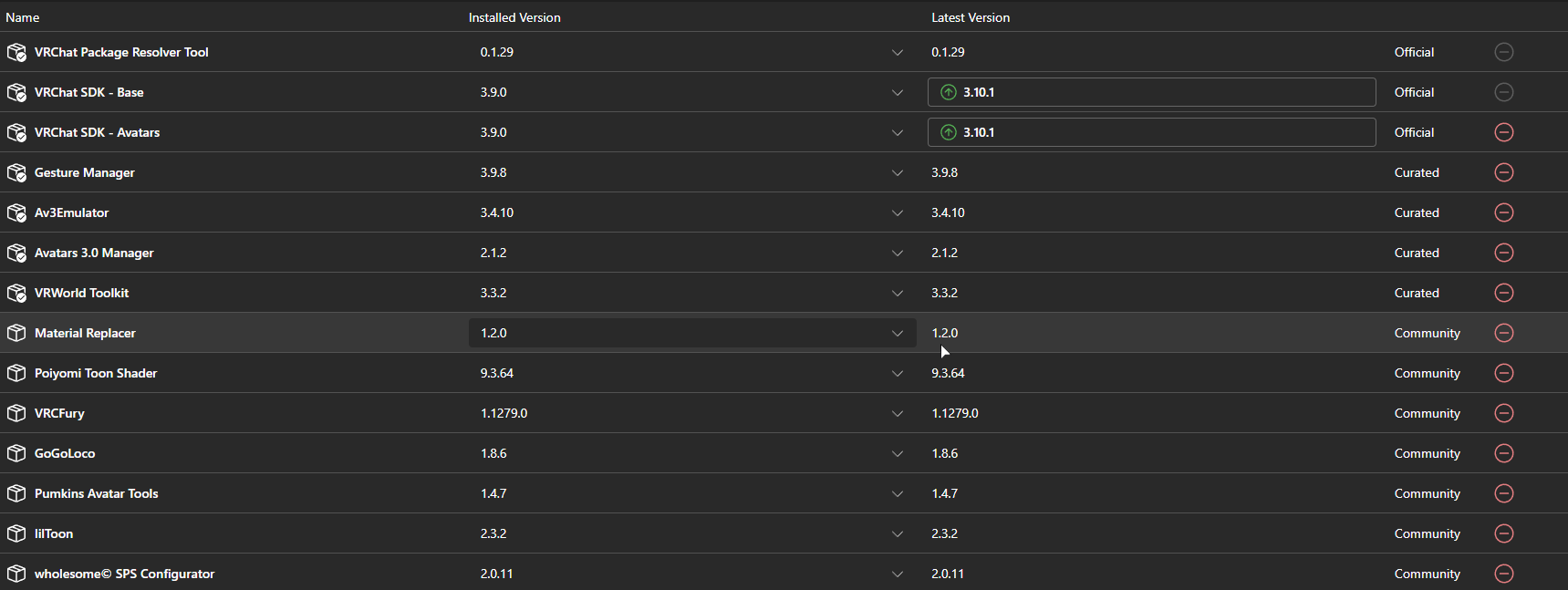1568x590 pixels.
Task: Click the VRChat Package Resolver Tool package icon
Action: pos(16,52)
